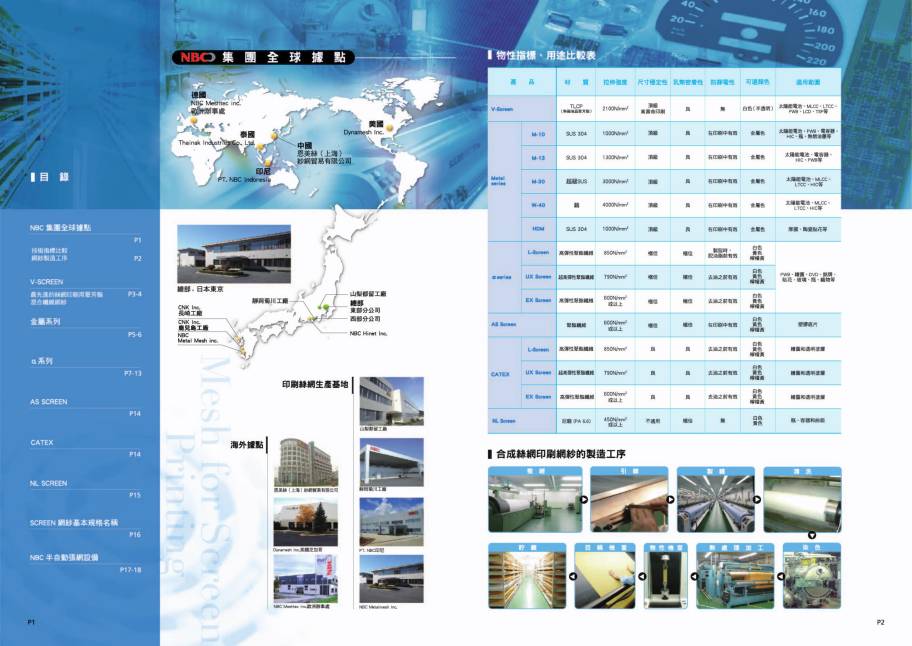
Task: Click the arrow left of the tensile tester photo
Action: coord(642,576)
